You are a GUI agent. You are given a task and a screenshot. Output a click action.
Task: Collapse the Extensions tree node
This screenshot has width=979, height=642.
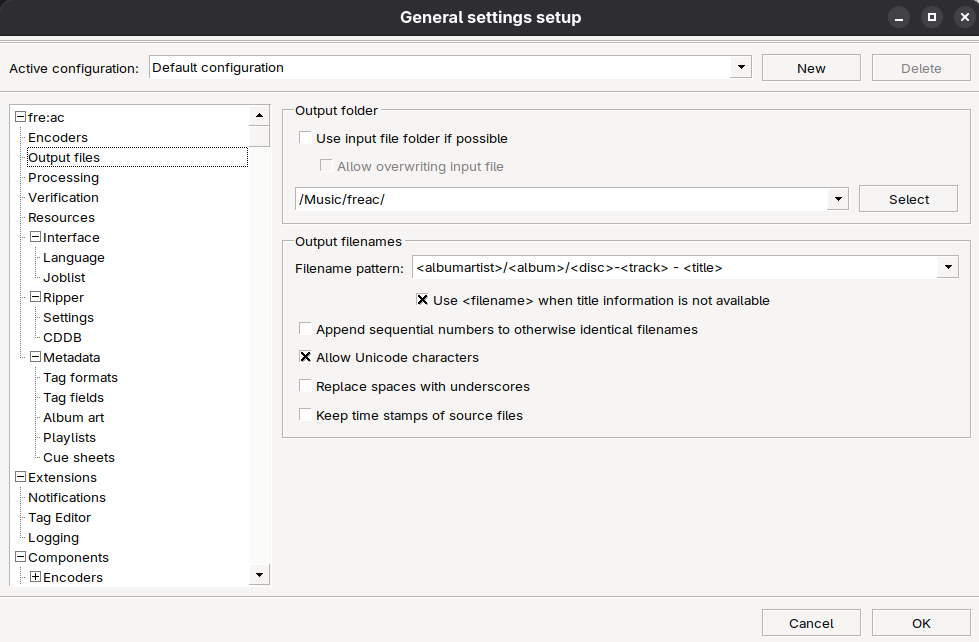click(x=20, y=477)
